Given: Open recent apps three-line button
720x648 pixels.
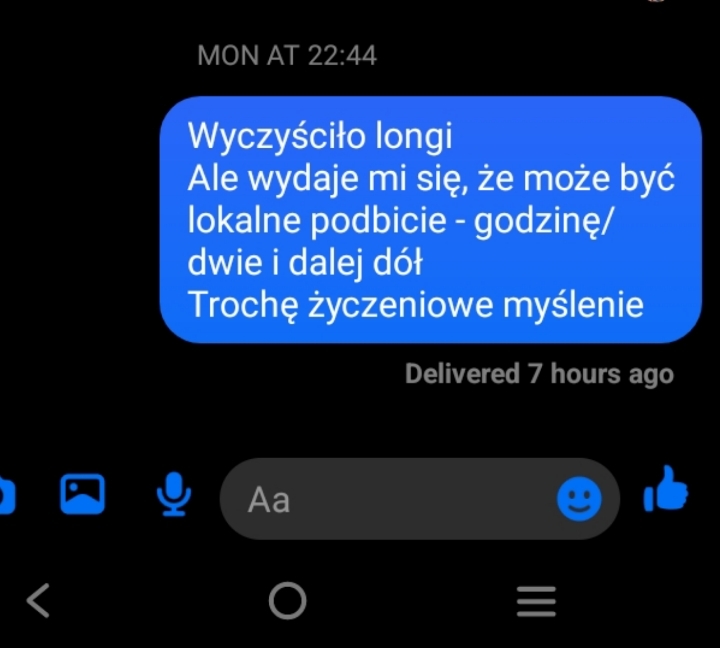Looking at the screenshot, I should point(536,601).
